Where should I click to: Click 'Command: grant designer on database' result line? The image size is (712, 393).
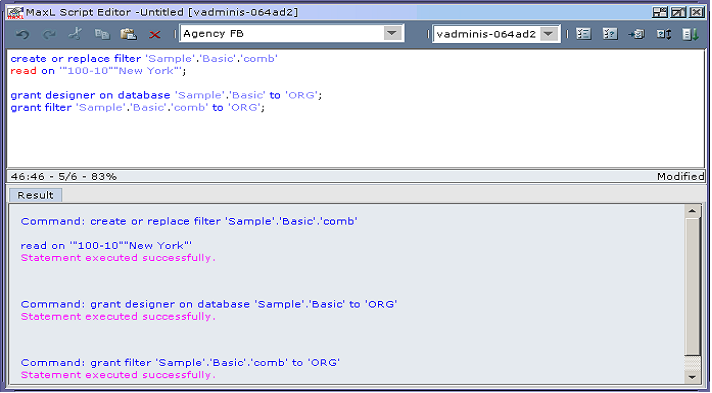pyautogui.click(x=209, y=304)
